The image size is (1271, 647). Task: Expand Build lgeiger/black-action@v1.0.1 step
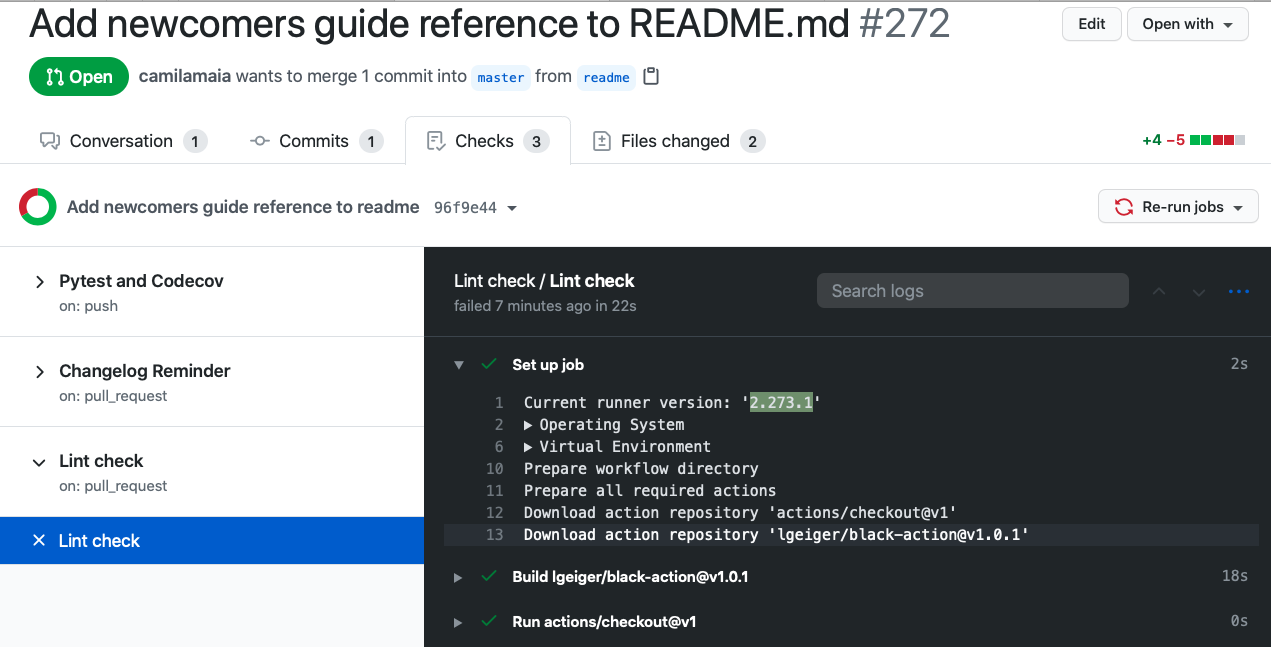(x=458, y=577)
